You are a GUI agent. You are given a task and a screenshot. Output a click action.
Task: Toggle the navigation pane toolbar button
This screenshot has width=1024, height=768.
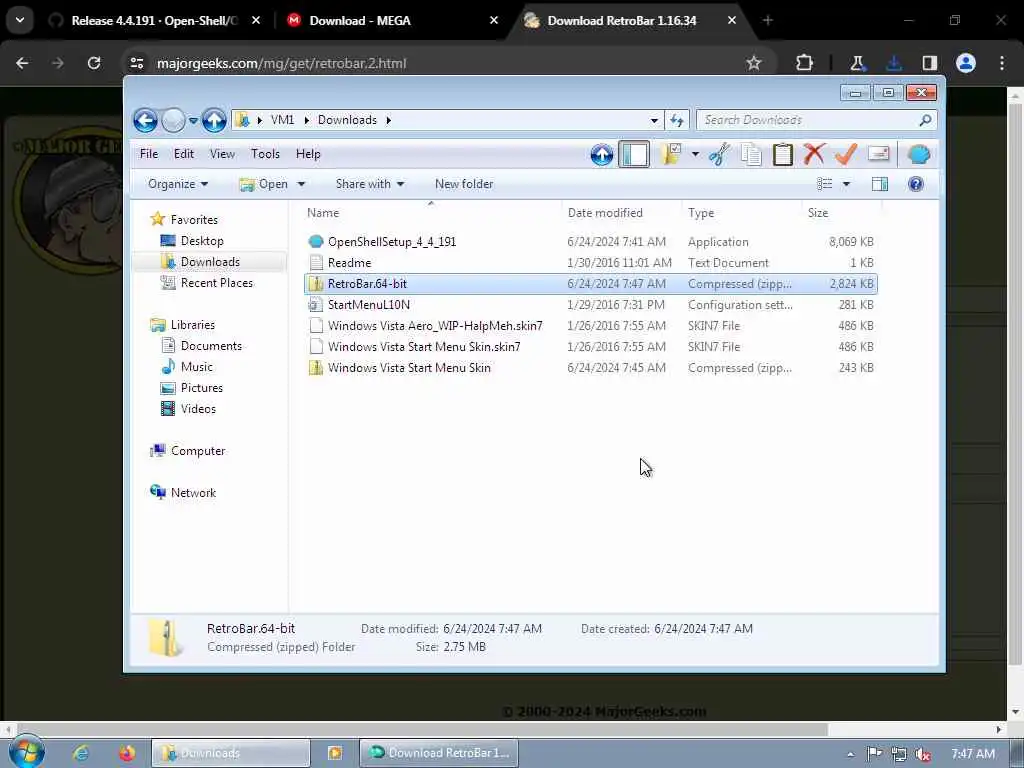click(633, 155)
